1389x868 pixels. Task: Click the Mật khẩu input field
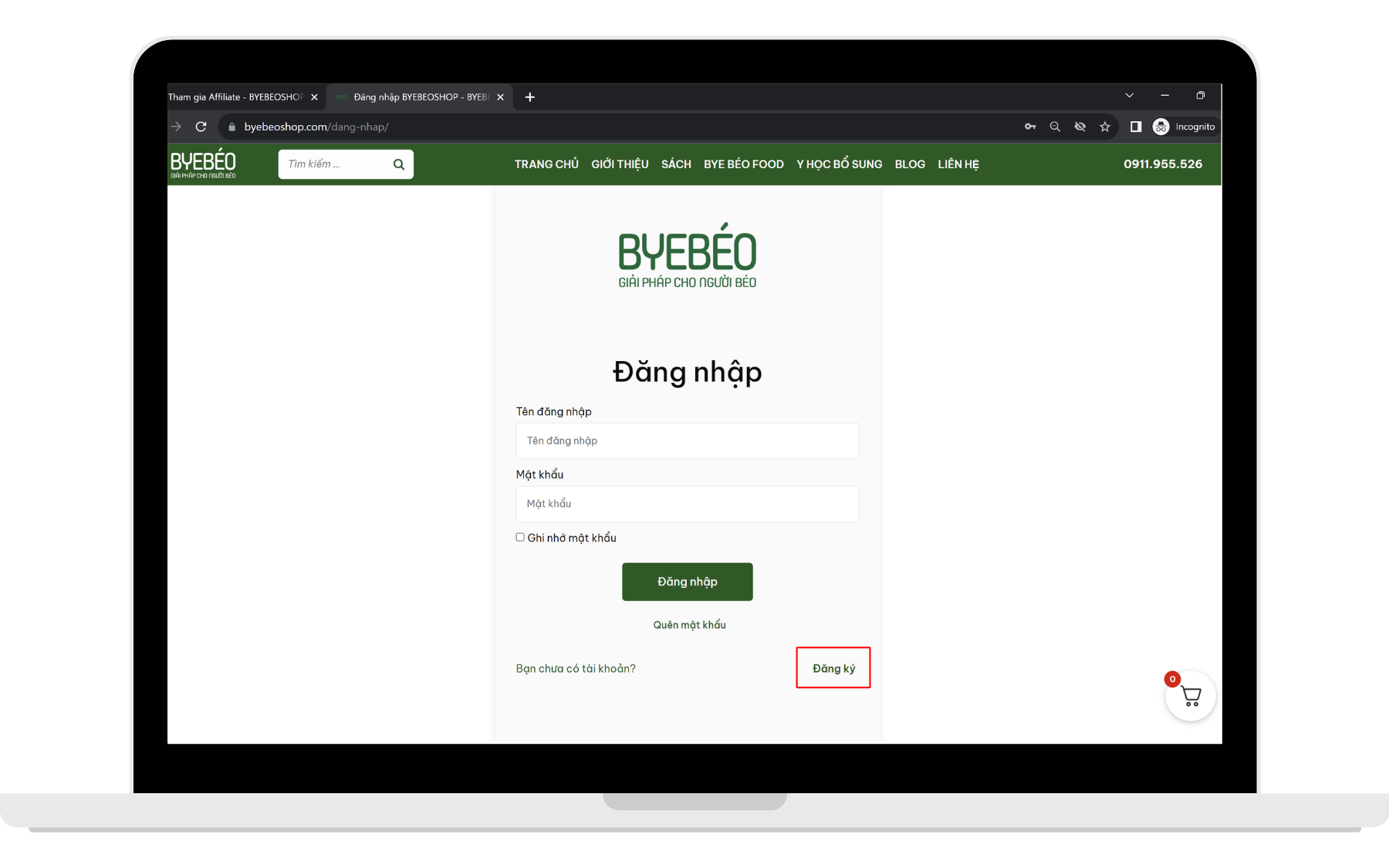pyautogui.click(x=688, y=504)
